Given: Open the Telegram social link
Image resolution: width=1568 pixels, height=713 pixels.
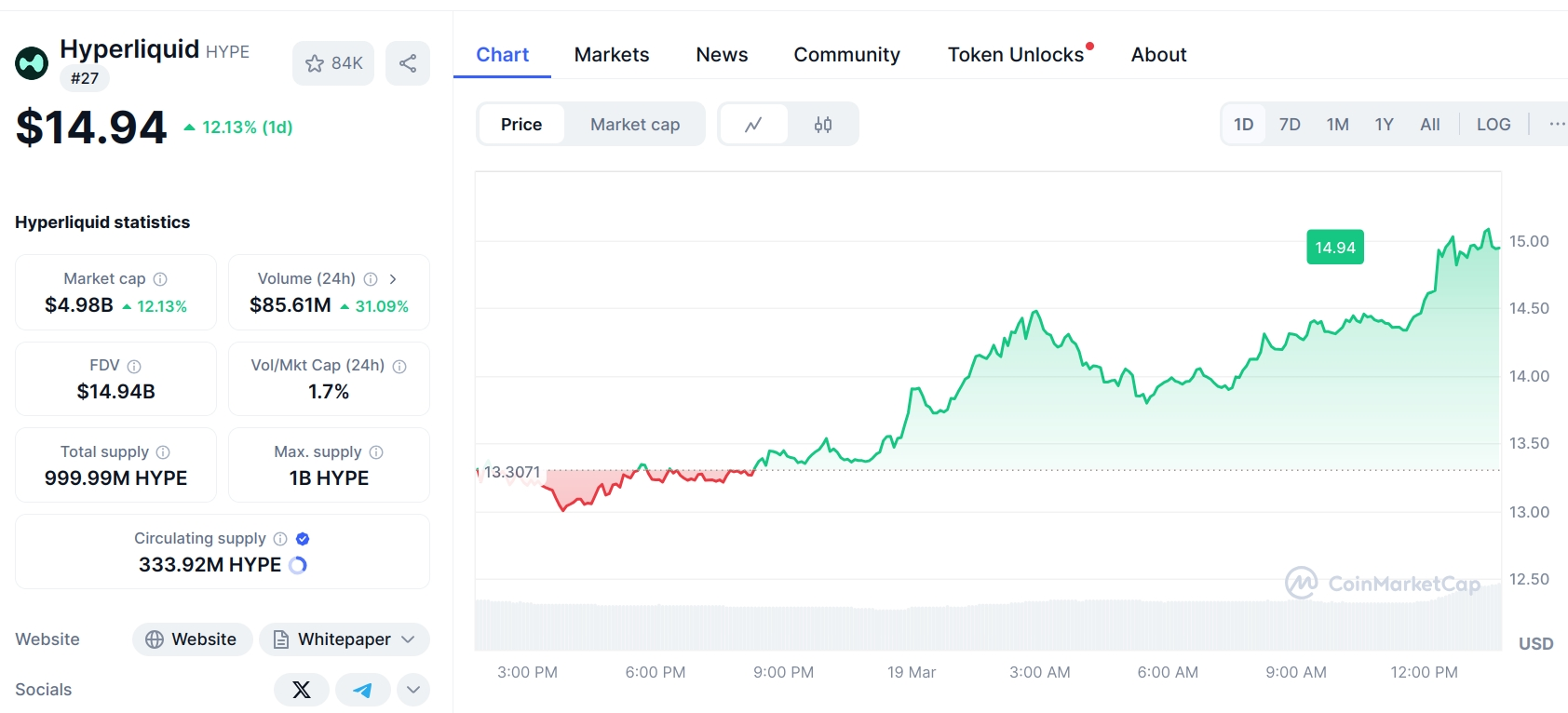Looking at the screenshot, I should [x=363, y=690].
